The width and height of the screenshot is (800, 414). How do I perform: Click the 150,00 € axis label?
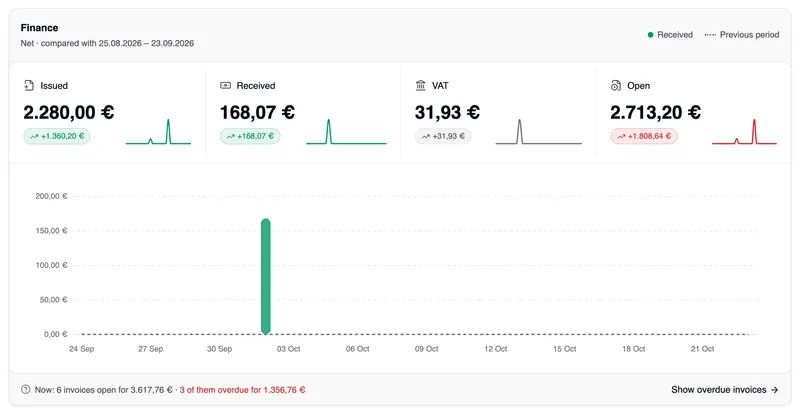click(x=52, y=231)
